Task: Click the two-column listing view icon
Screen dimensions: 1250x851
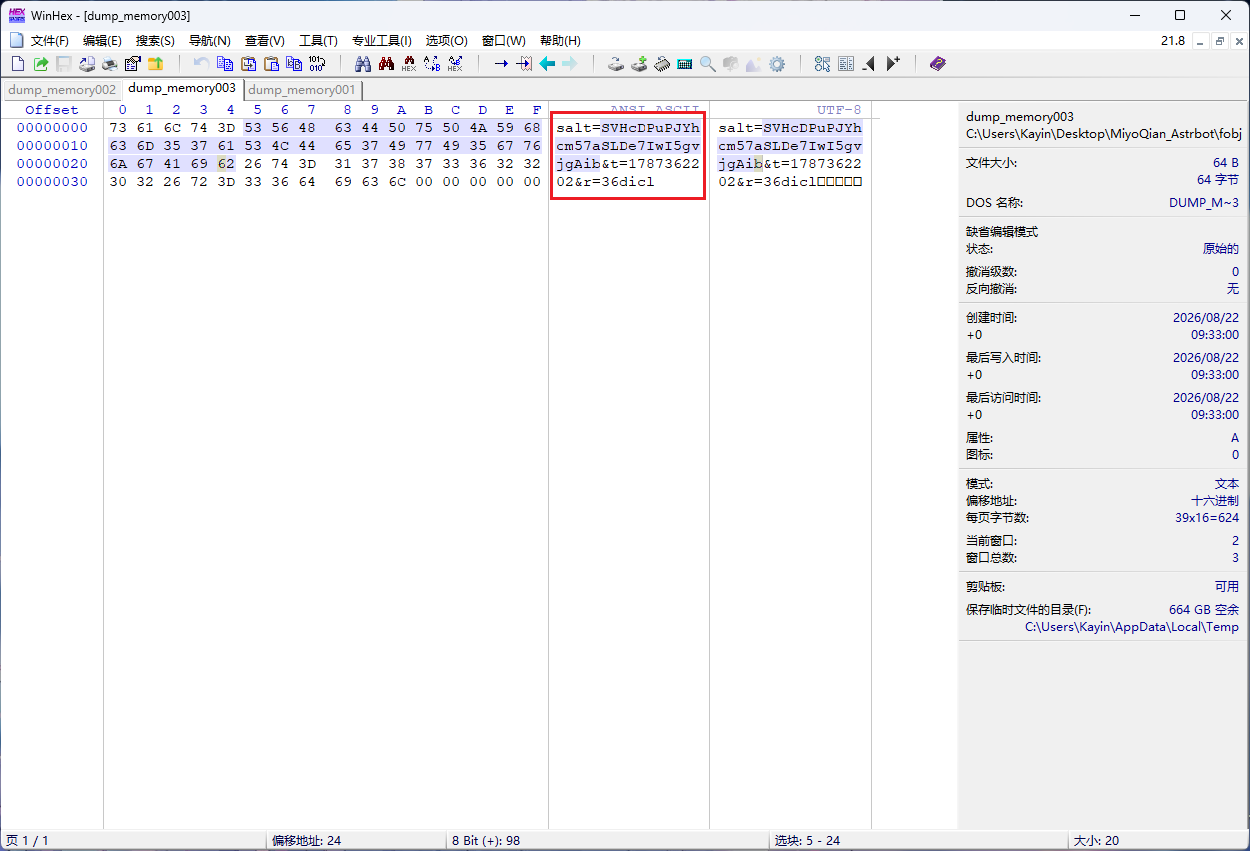Action: (x=846, y=64)
